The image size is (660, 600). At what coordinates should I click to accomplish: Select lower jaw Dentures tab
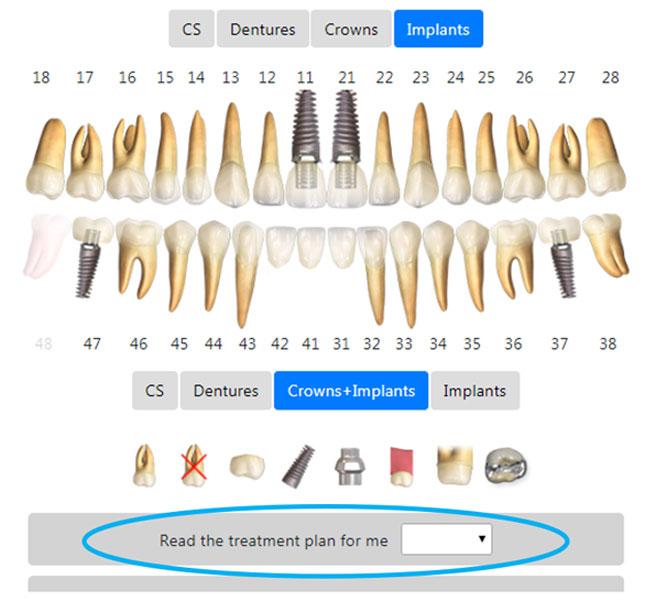pyautogui.click(x=226, y=391)
